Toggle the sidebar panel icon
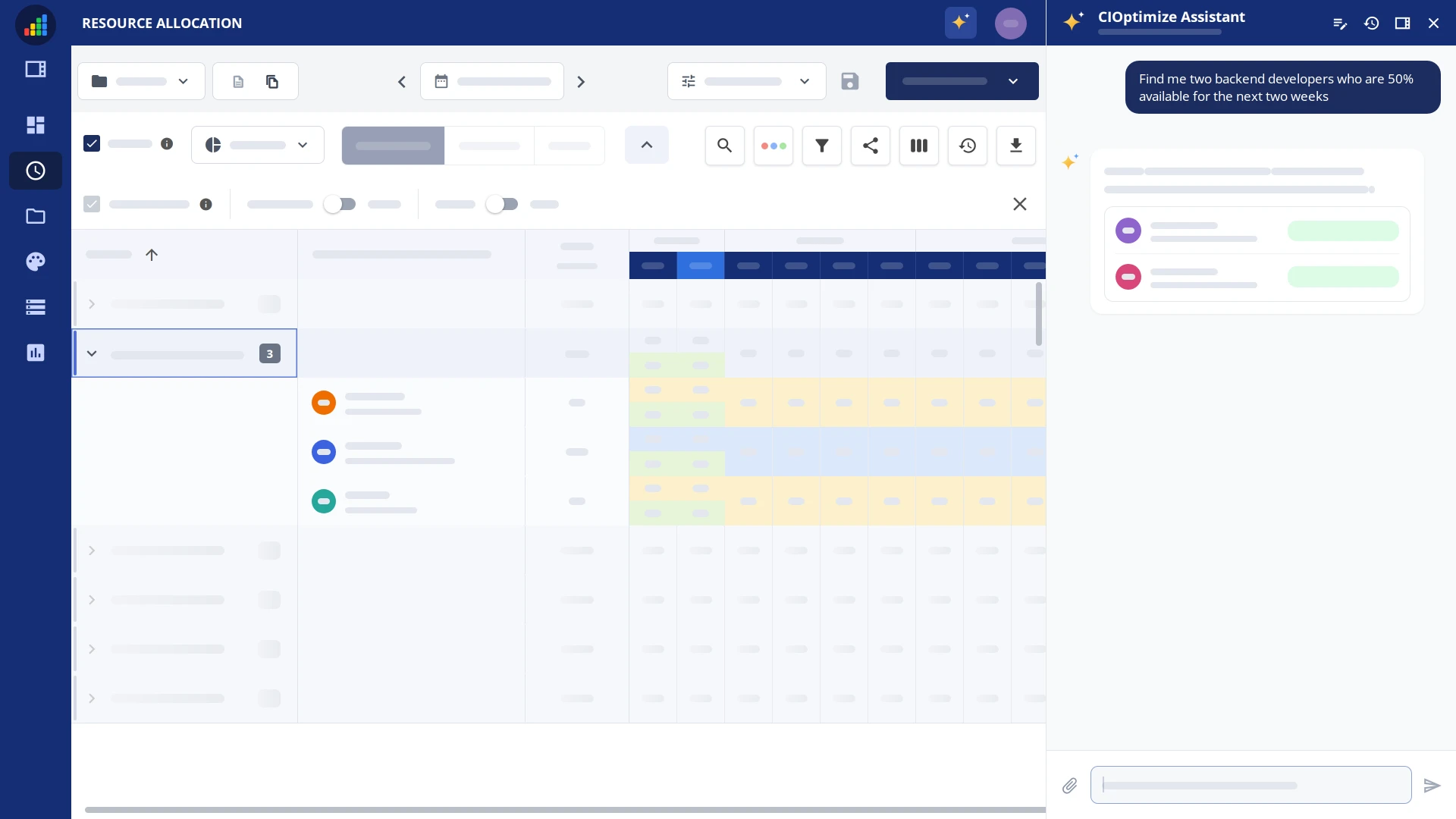1456x819 pixels. click(36, 69)
